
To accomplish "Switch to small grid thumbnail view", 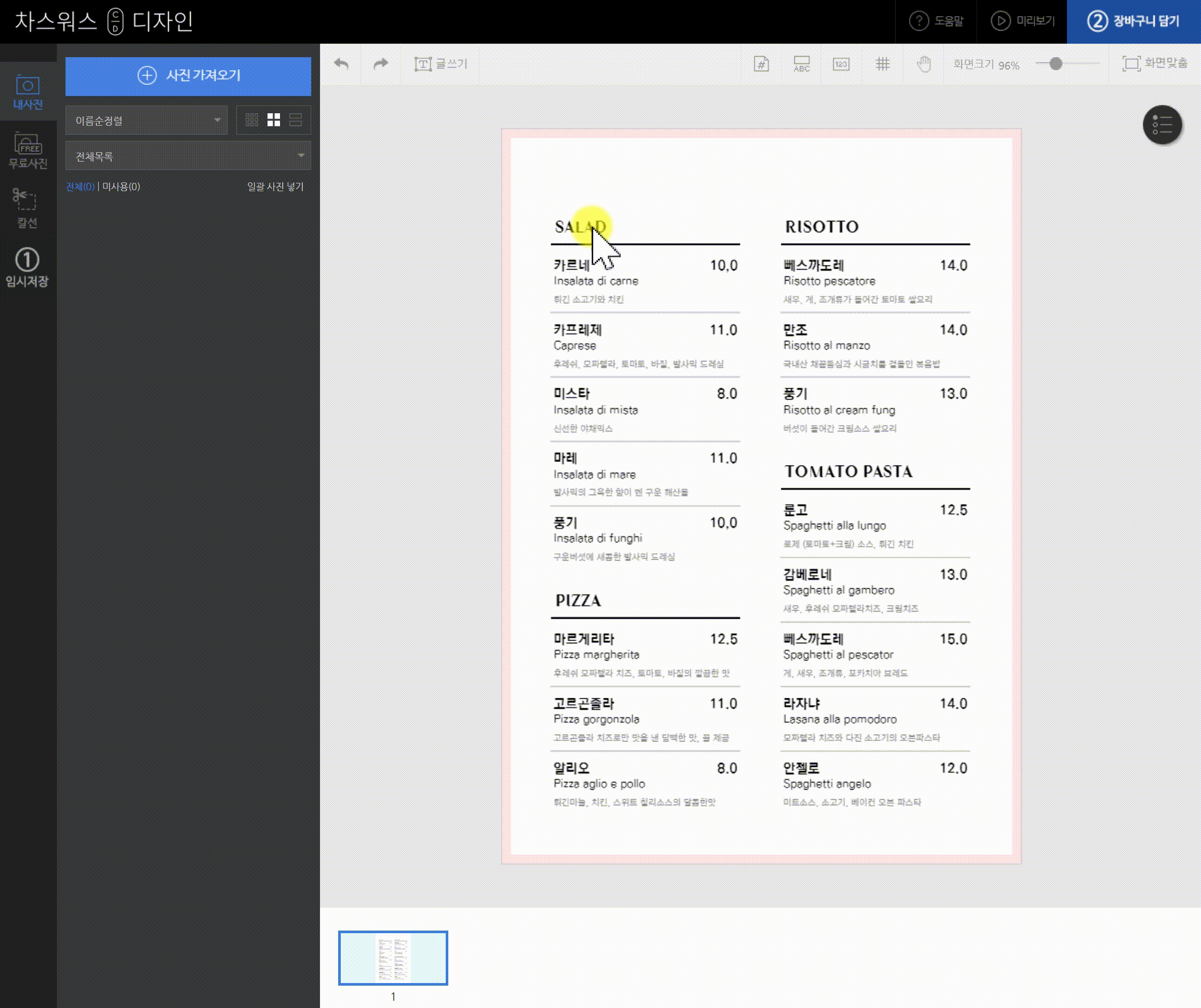I will pyautogui.click(x=251, y=120).
